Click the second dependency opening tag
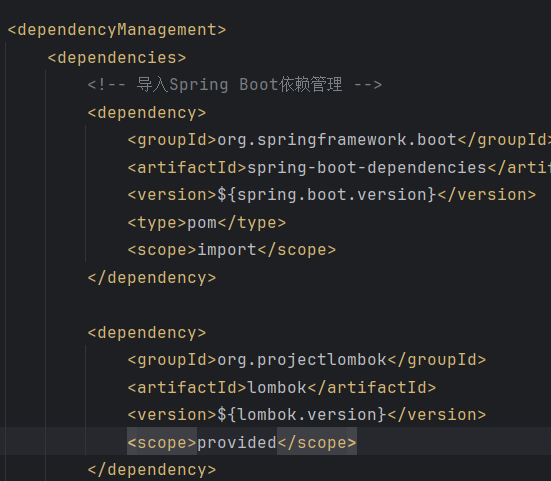This screenshot has height=481, width=551. (x=147, y=333)
